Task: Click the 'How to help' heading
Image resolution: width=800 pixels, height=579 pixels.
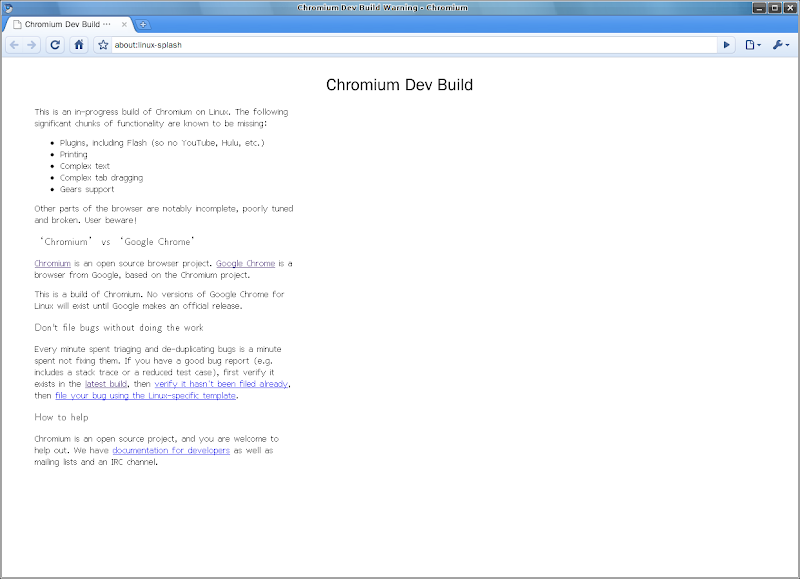Action: (61, 417)
